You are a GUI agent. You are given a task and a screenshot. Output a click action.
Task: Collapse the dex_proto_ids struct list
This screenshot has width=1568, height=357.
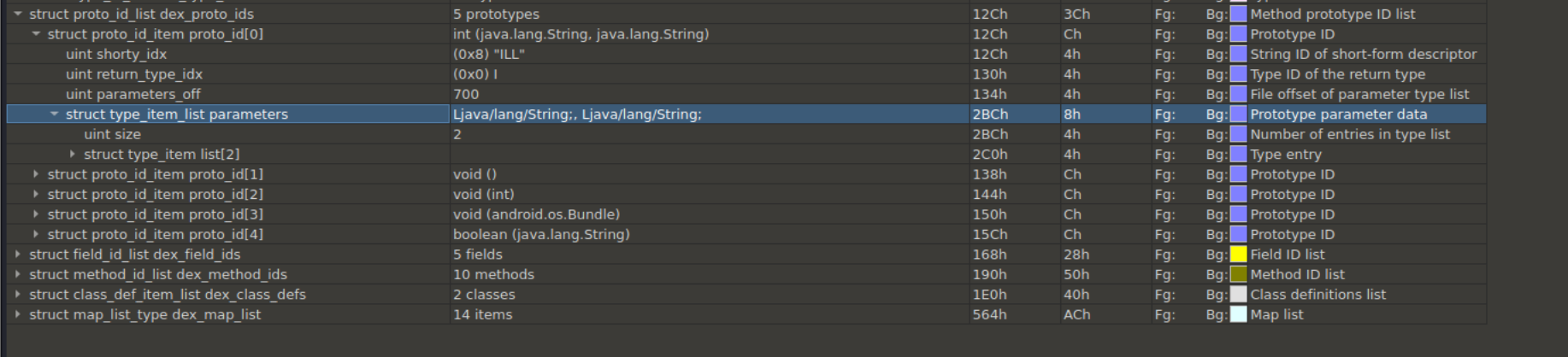coord(18,15)
